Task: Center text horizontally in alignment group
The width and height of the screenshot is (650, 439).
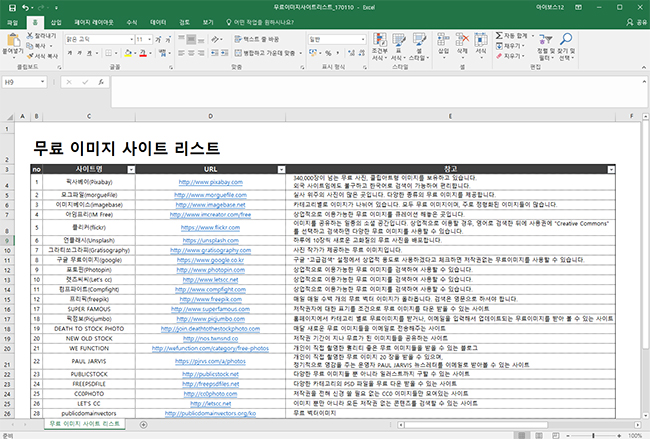Action: point(191,53)
